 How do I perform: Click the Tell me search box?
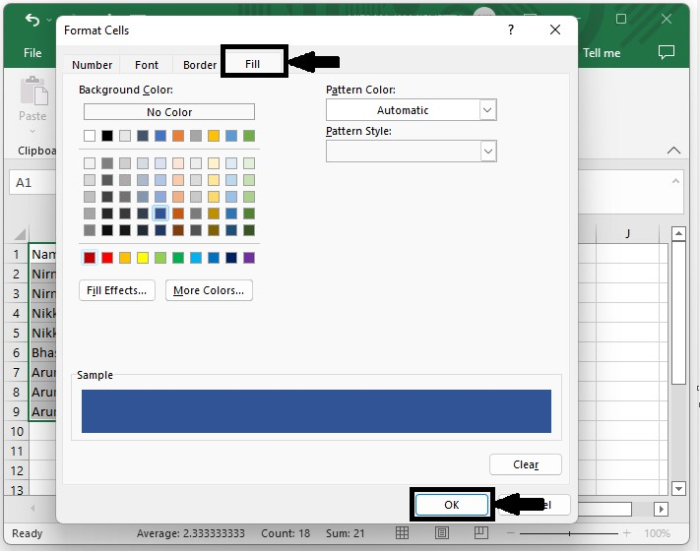coord(602,53)
